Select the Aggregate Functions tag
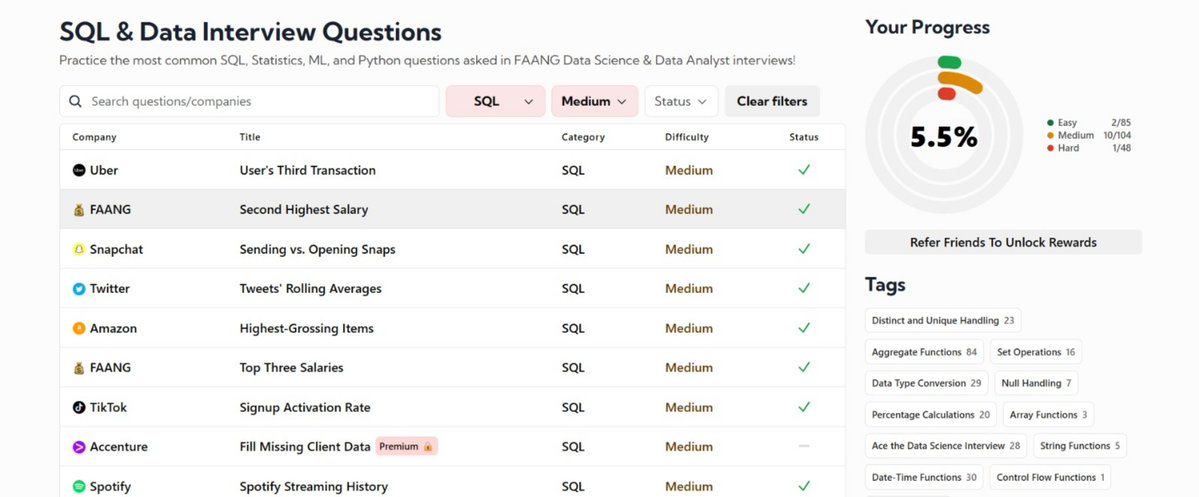1199x497 pixels. click(x=924, y=352)
